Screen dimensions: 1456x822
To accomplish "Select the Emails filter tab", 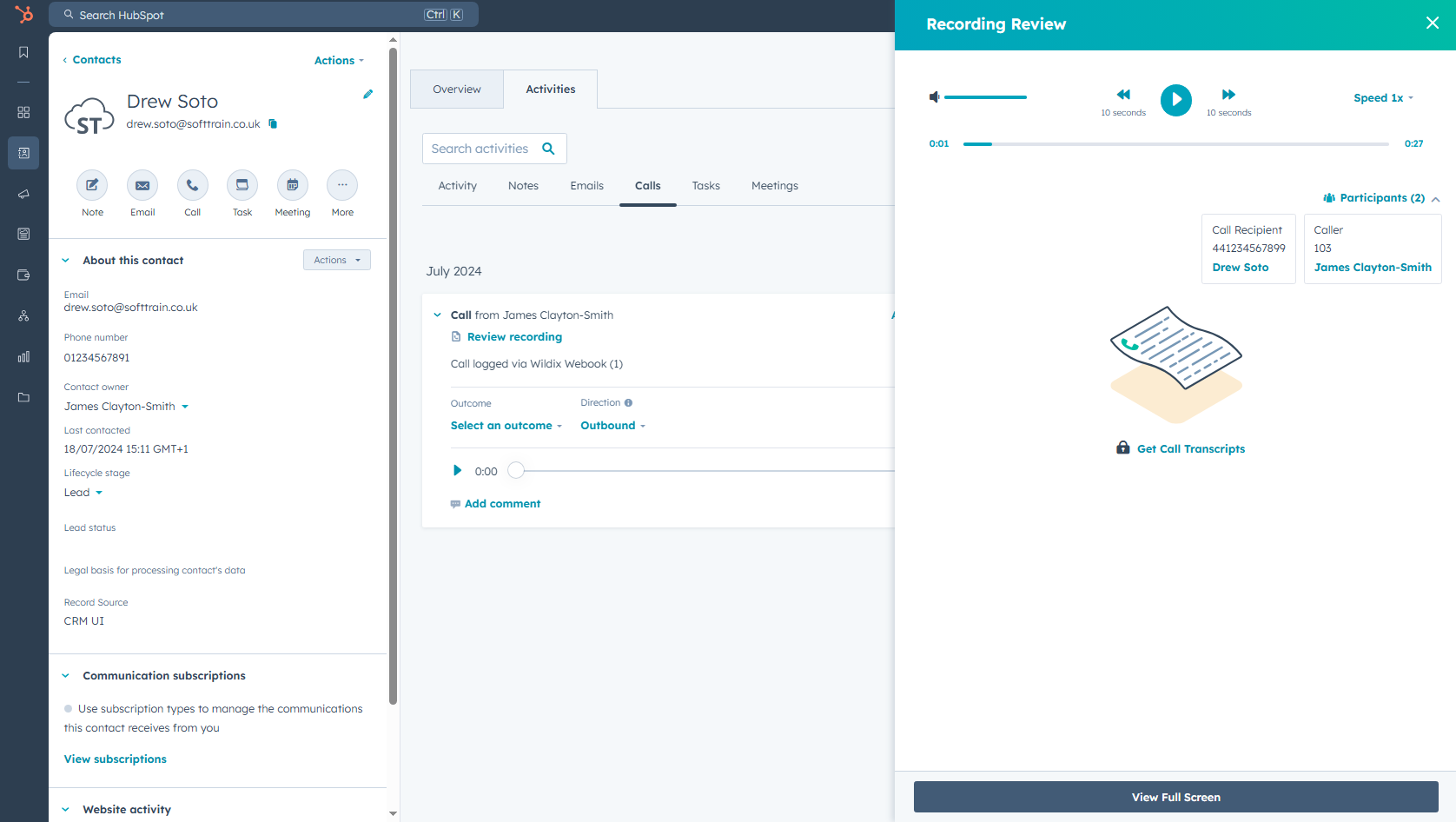I will [x=587, y=186].
